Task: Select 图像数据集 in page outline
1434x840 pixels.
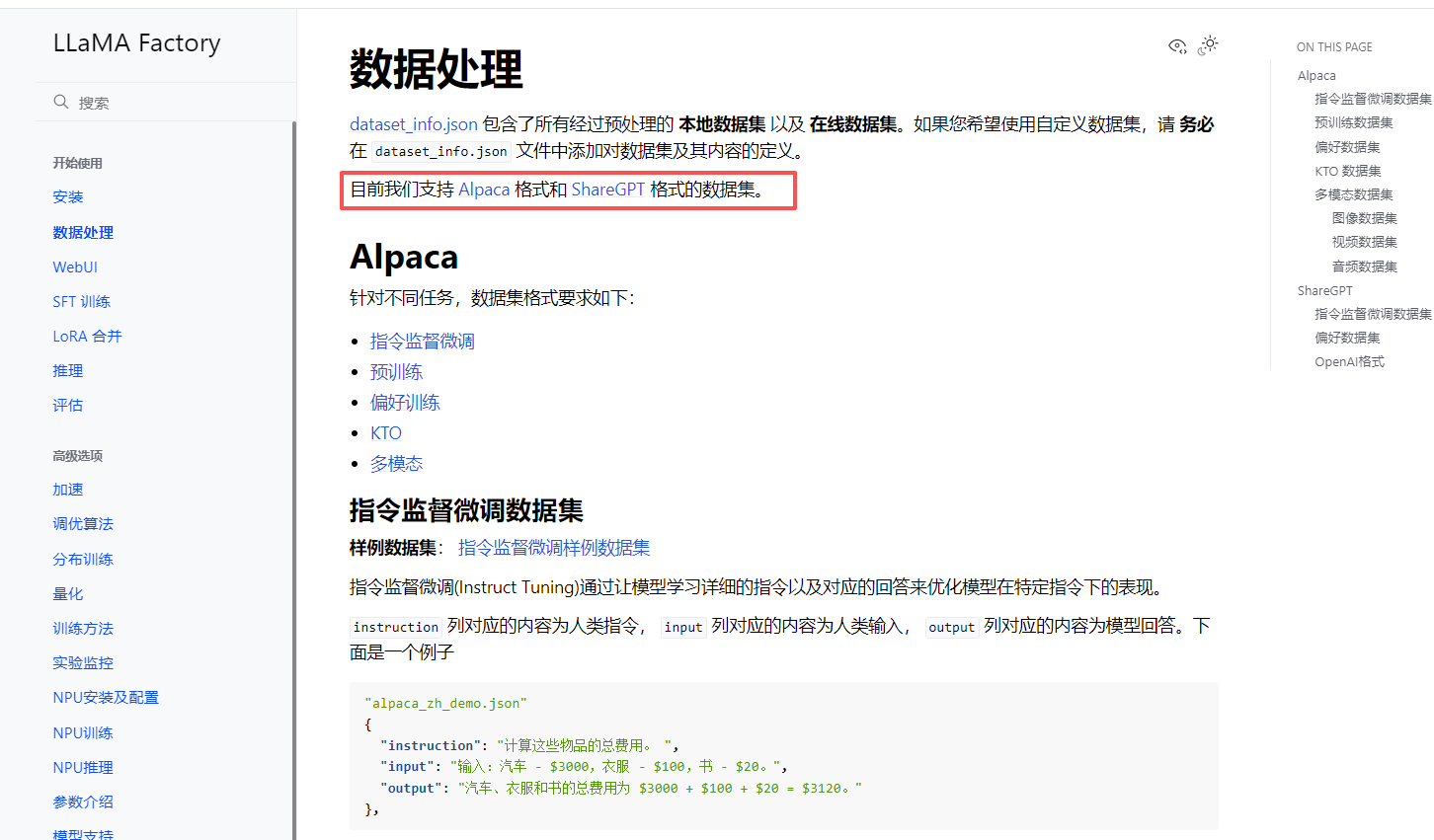Action: [1365, 218]
